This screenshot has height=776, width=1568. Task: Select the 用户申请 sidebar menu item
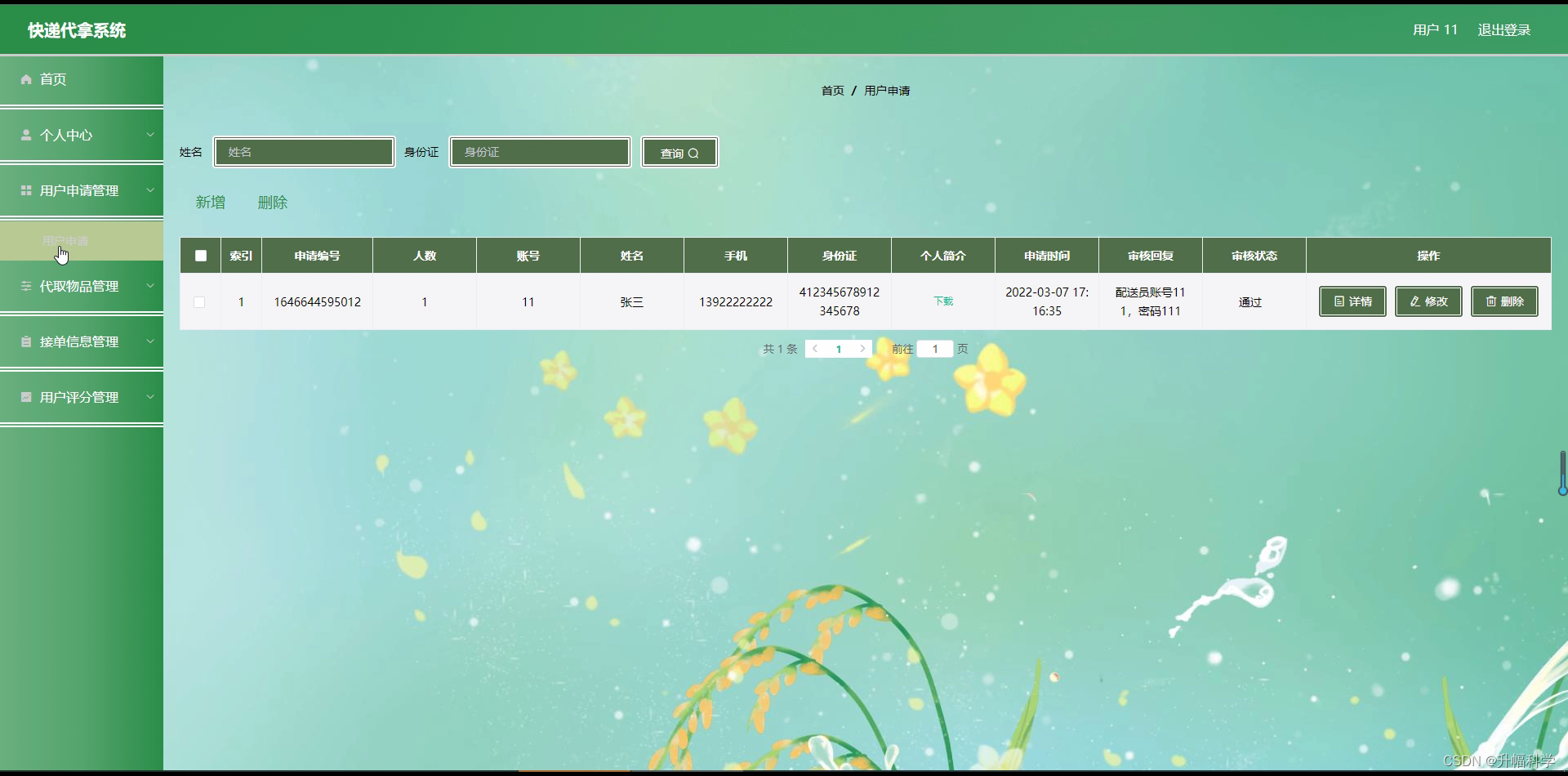tap(65, 241)
